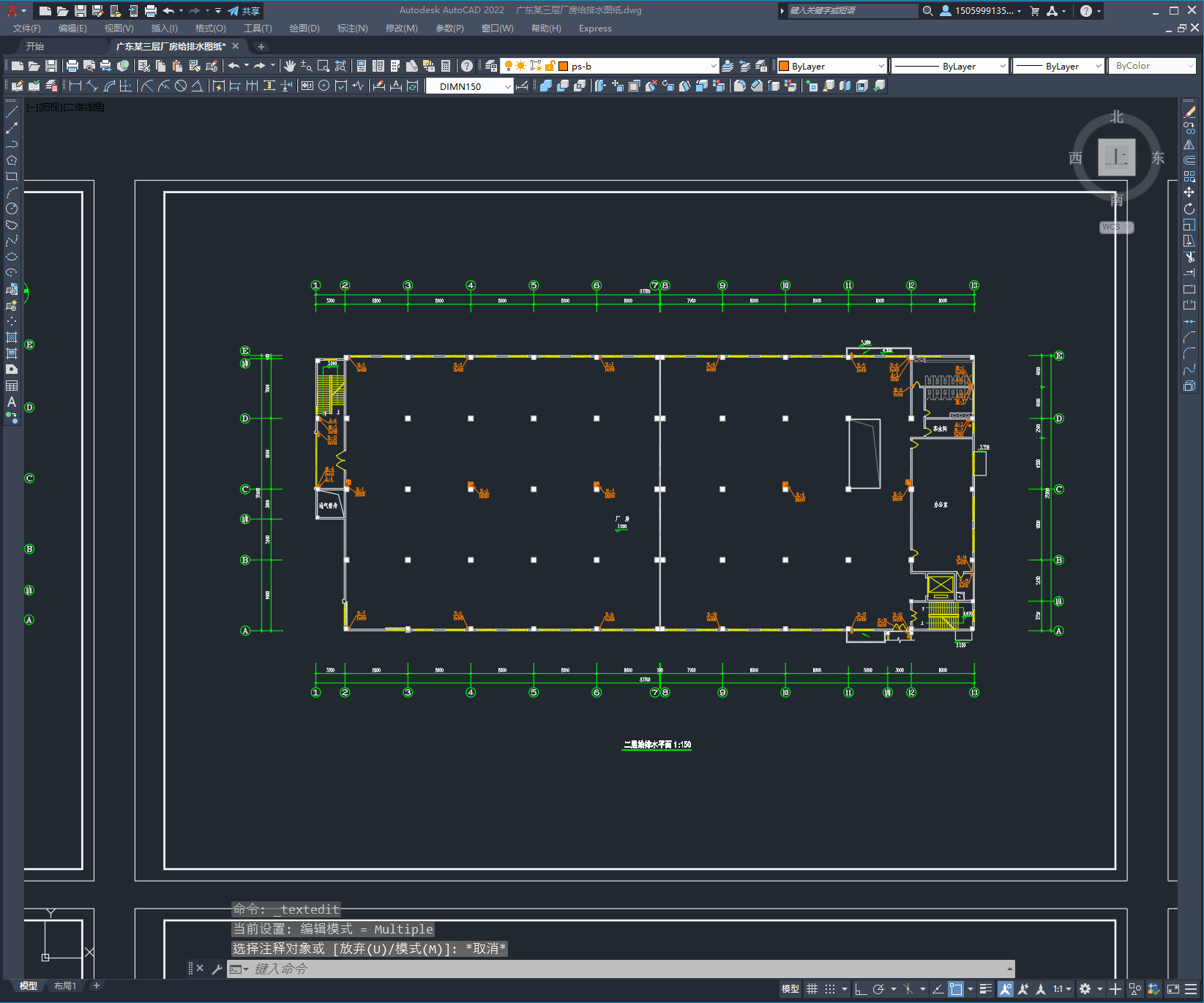Viewport: 1204px width, 1003px height.
Task: Select the Mirror tool in modify toolbar
Action: click(1189, 144)
